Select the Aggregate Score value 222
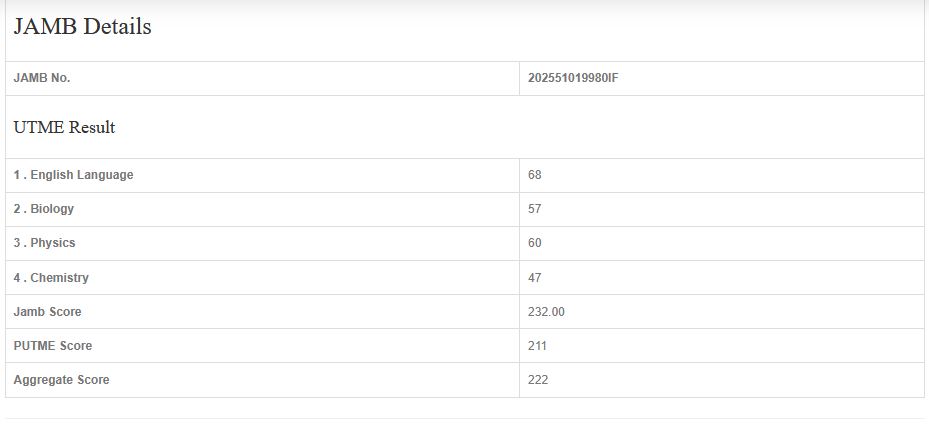929x426 pixels. [x=538, y=379]
